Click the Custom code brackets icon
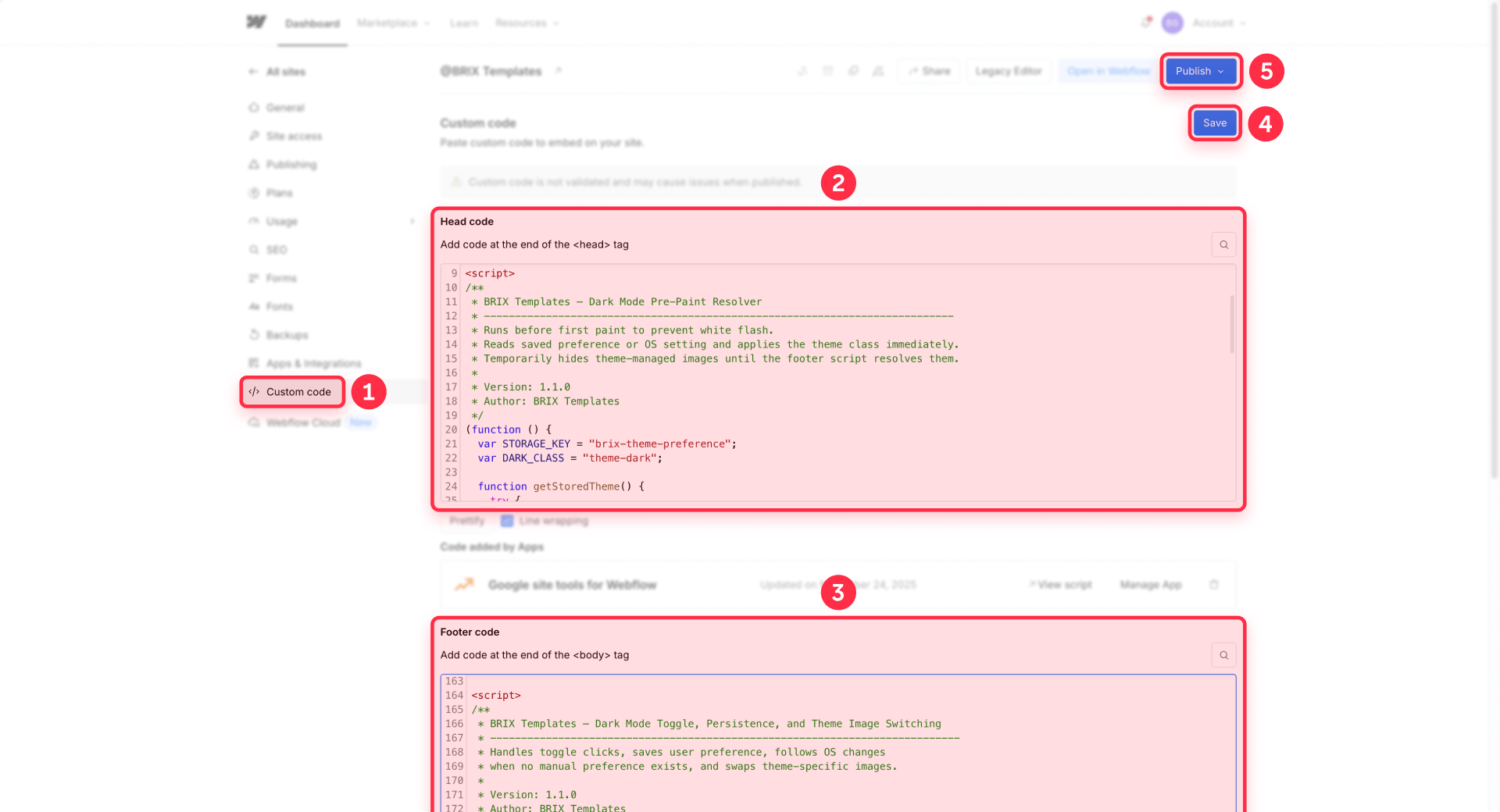Image resolution: width=1500 pixels, height=812 pixels. pyautogui.click(x=254, y=392)
